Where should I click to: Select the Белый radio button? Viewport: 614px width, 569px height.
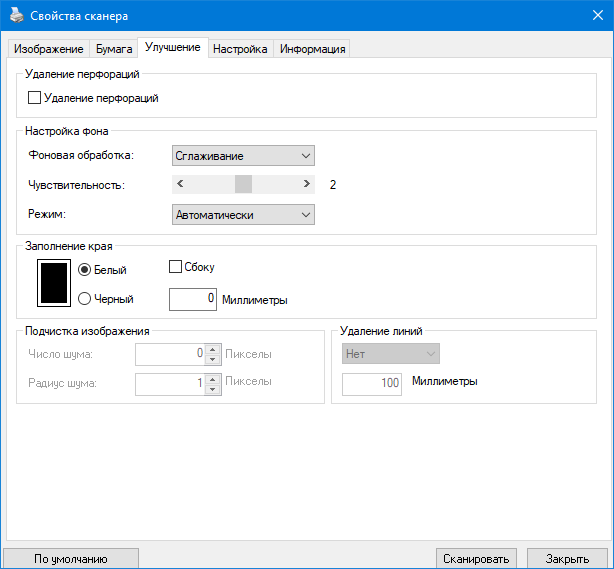[85, 270]
